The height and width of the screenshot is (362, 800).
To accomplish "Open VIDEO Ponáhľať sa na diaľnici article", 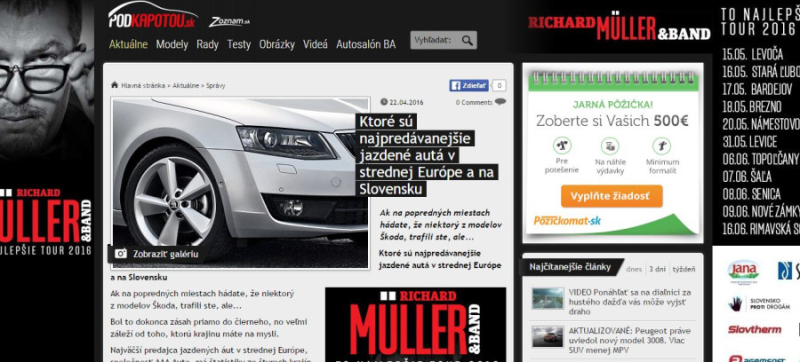I will pyautogui.click(x=630, y=301).
